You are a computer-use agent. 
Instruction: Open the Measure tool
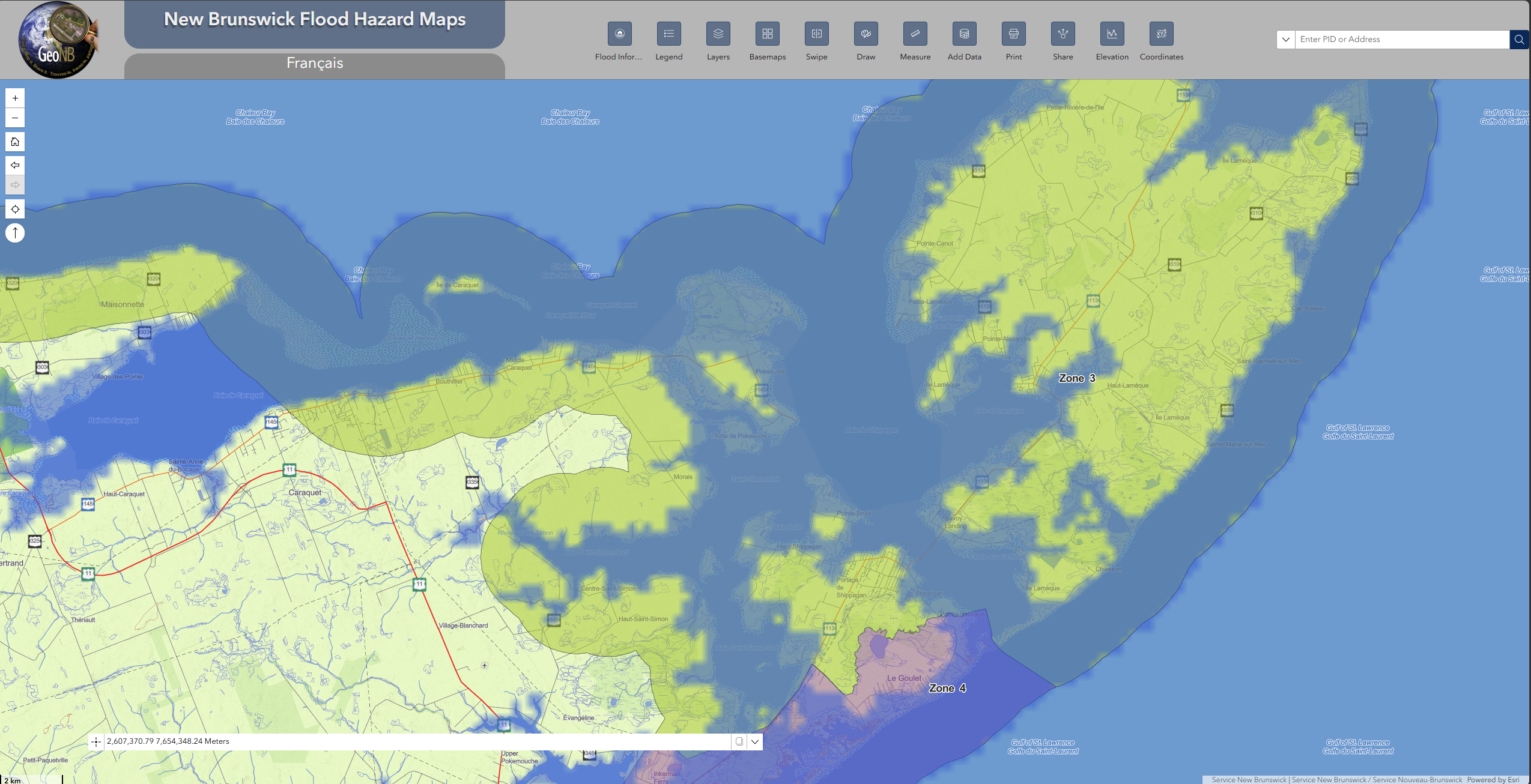tap(915, 34)
